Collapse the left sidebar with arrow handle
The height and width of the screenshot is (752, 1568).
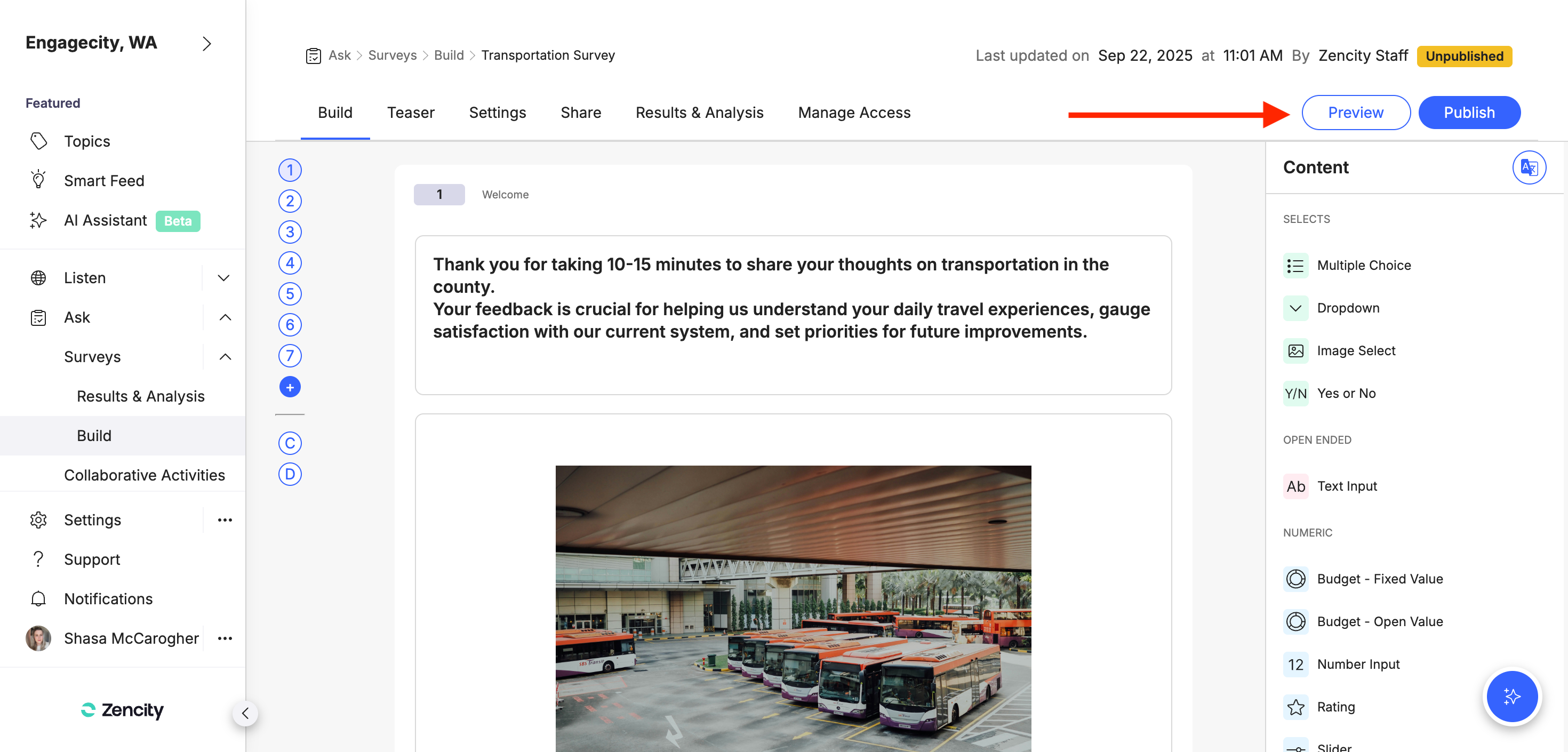click(x=245, y=713)
